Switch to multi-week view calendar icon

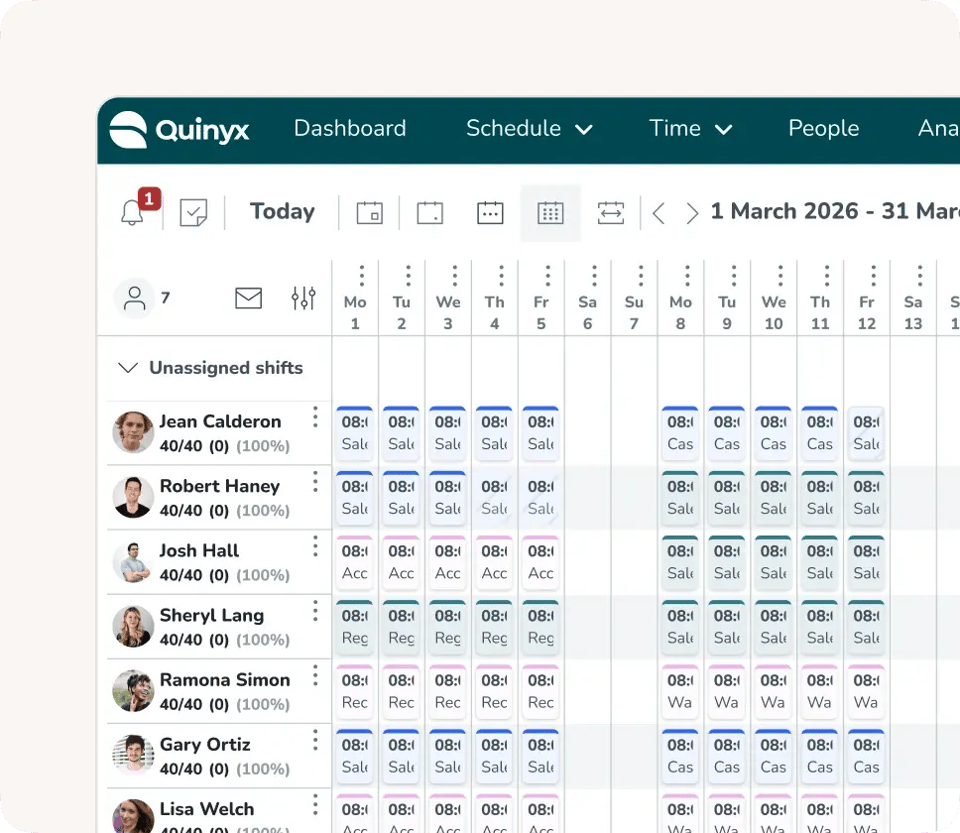[490, 213]
